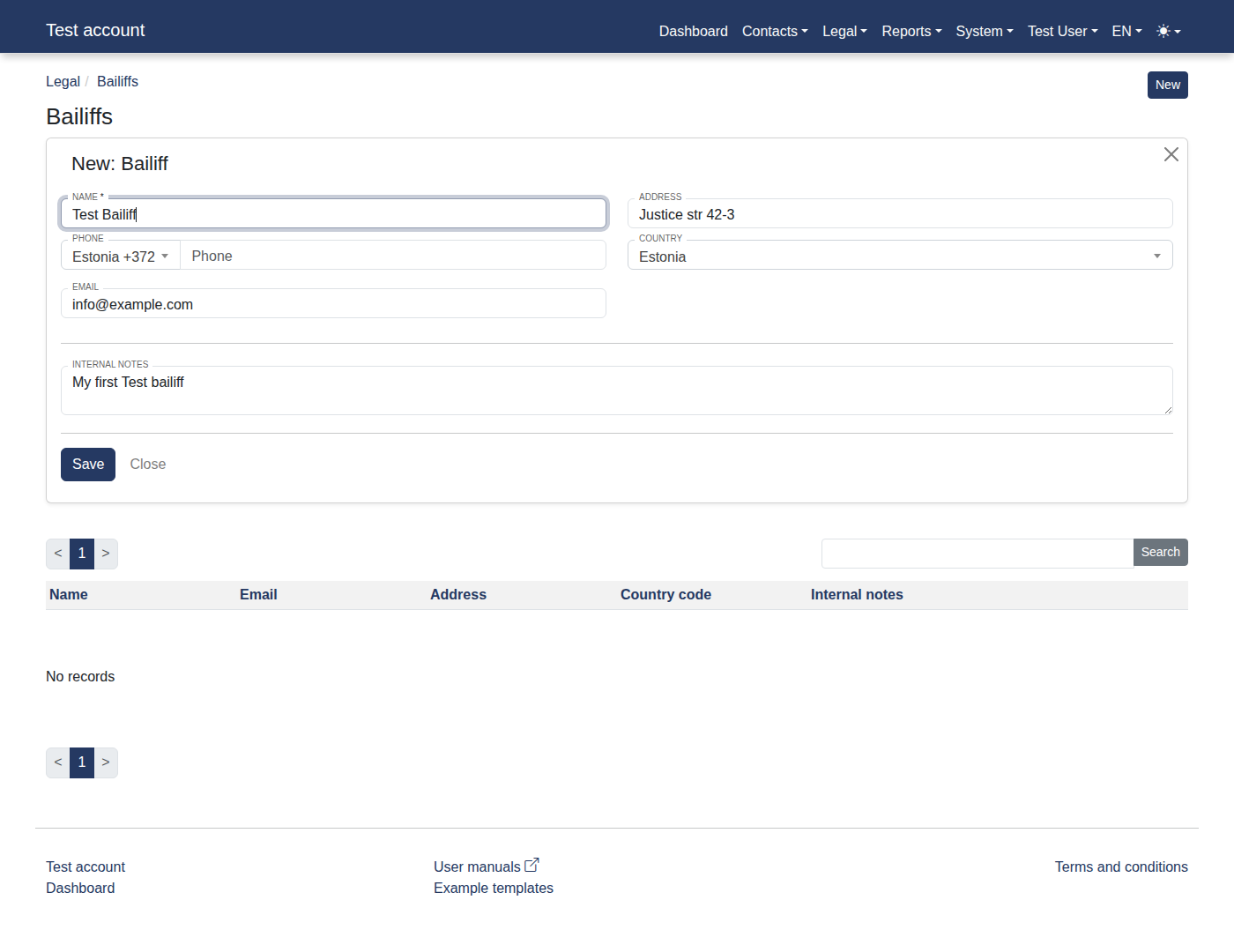Click the Internal notes text area
The image size is (1234, 952).
click(617, 390)
